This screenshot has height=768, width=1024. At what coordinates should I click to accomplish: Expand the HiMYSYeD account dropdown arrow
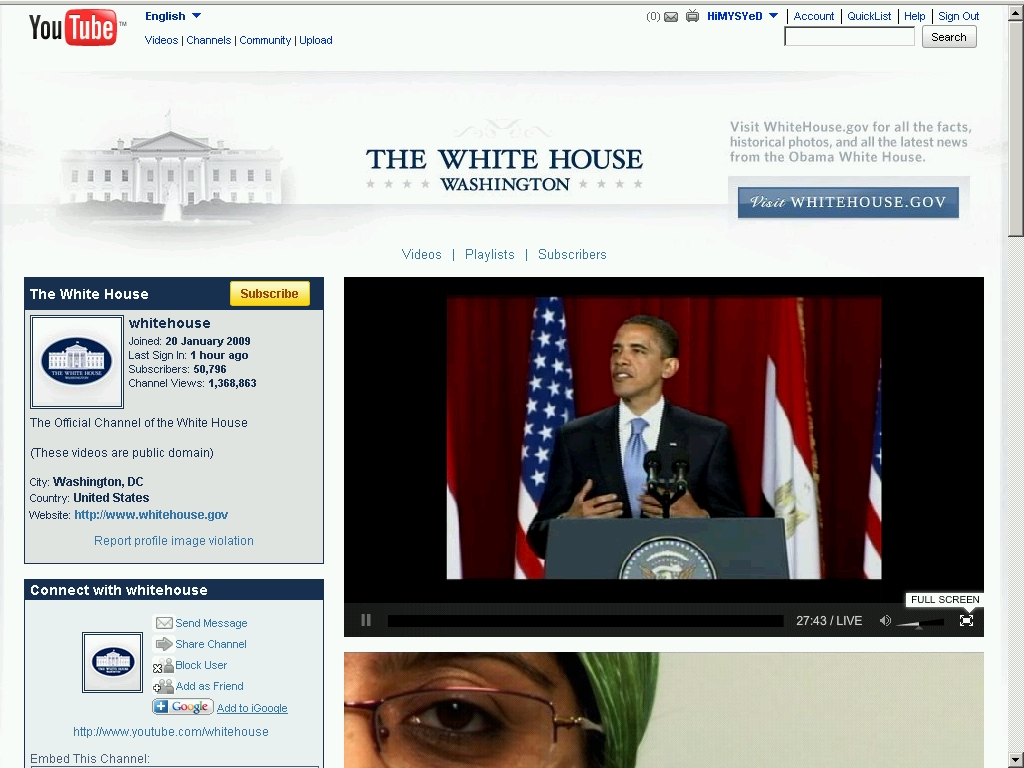point(774,16)
